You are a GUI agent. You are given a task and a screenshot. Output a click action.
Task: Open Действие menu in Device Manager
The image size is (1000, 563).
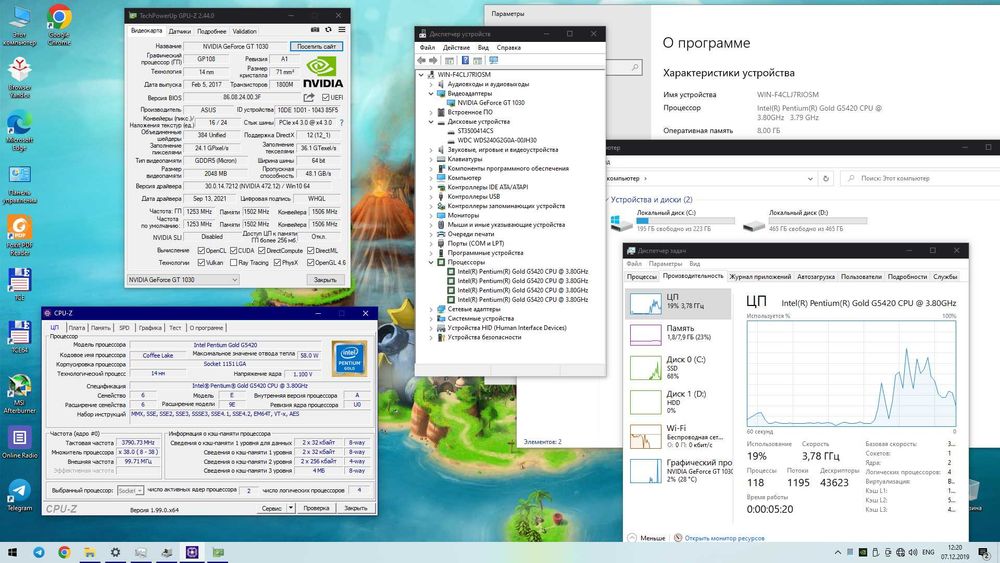[x=456, y=47]
